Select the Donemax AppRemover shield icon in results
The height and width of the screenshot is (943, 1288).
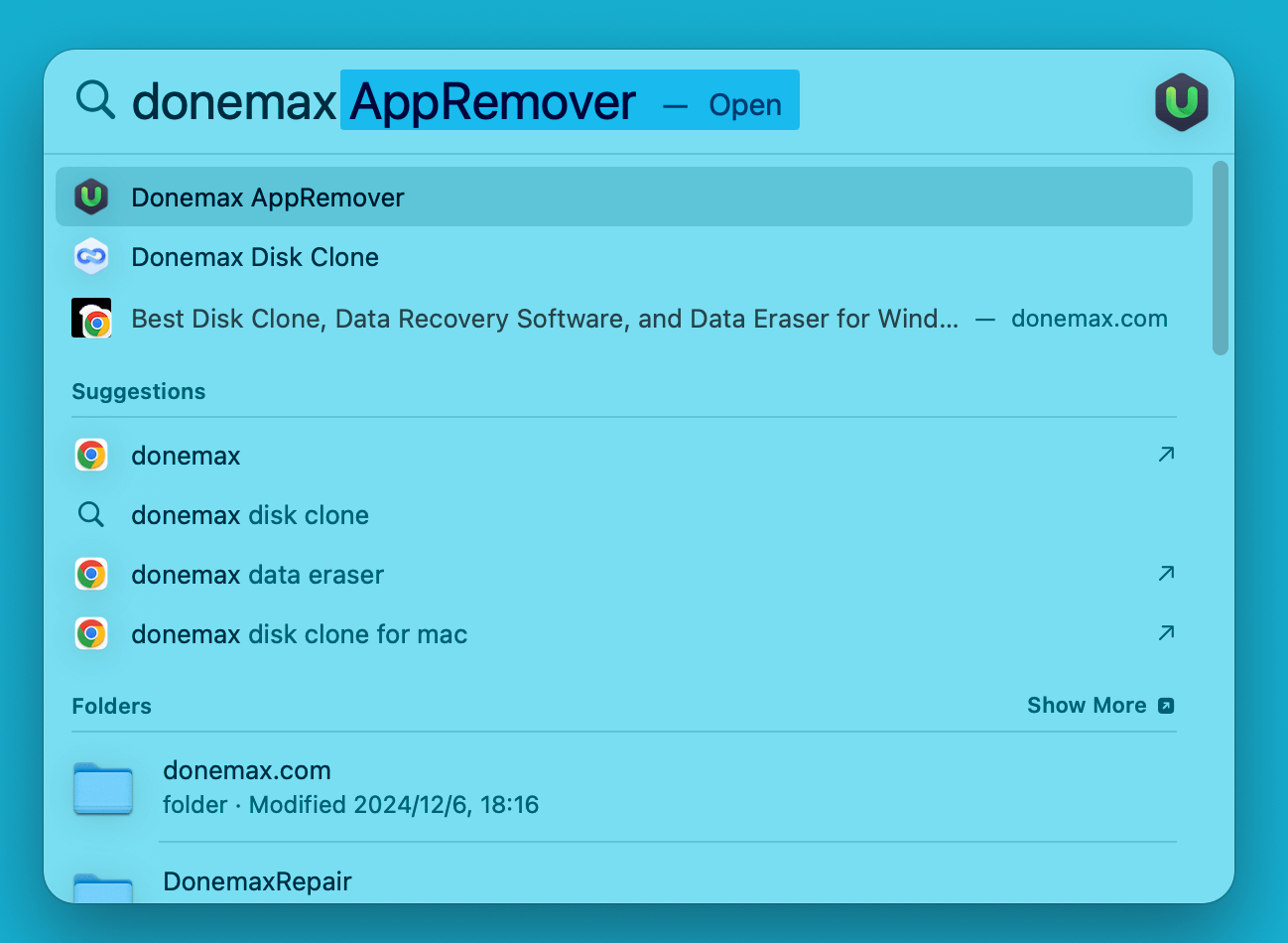pos(91,197)
